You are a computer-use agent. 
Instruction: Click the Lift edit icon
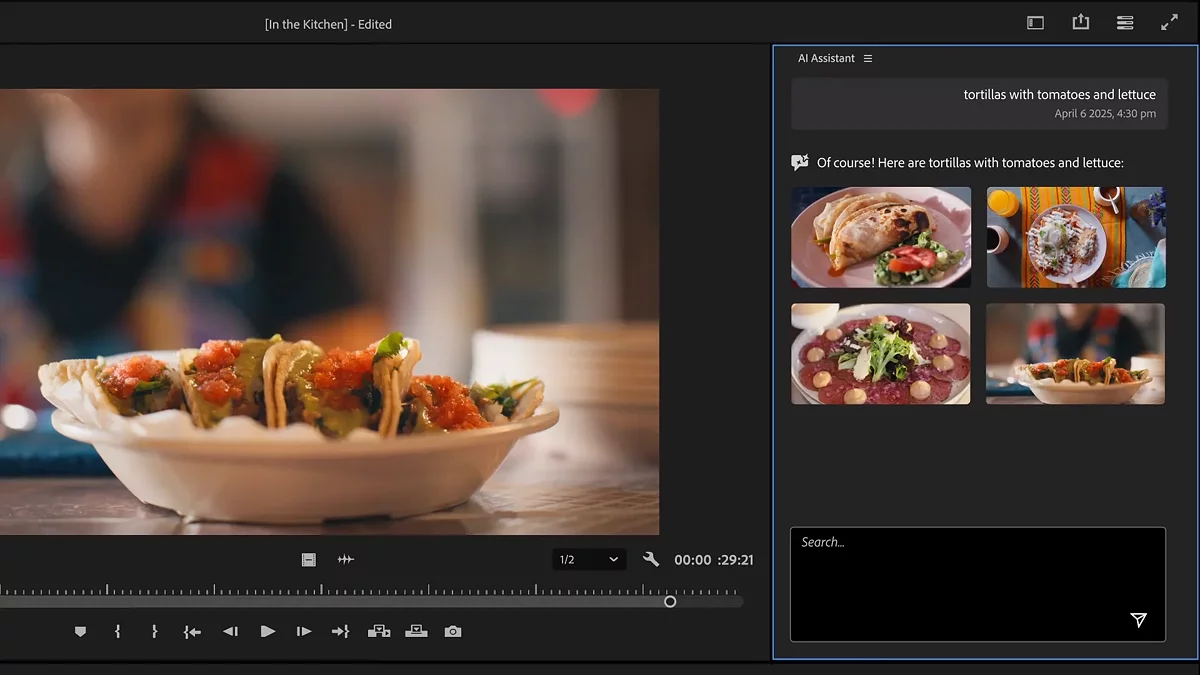tap(379, 632)
